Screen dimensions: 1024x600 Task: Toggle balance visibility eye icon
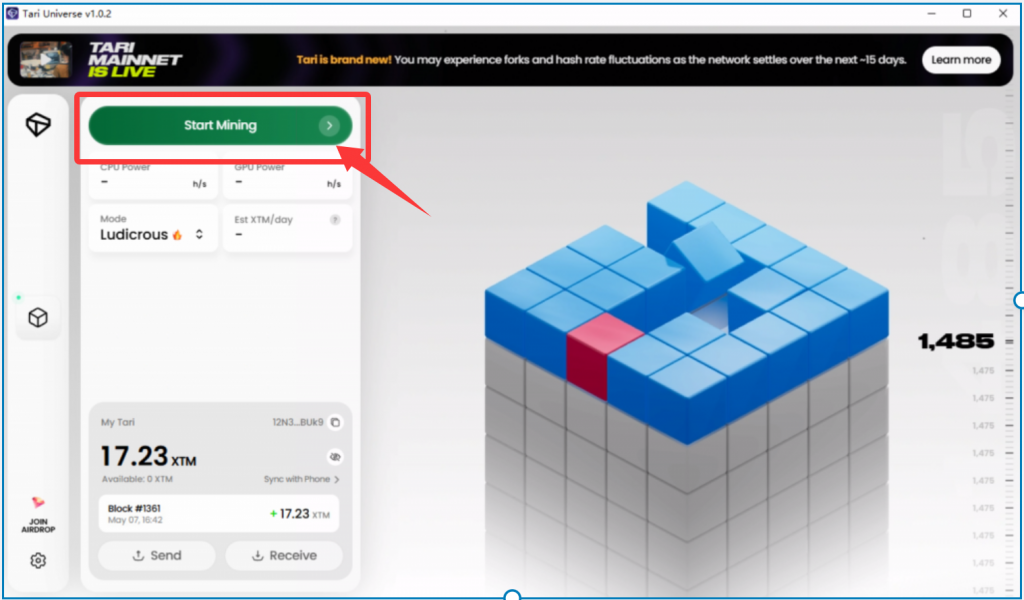coord(335,457)
